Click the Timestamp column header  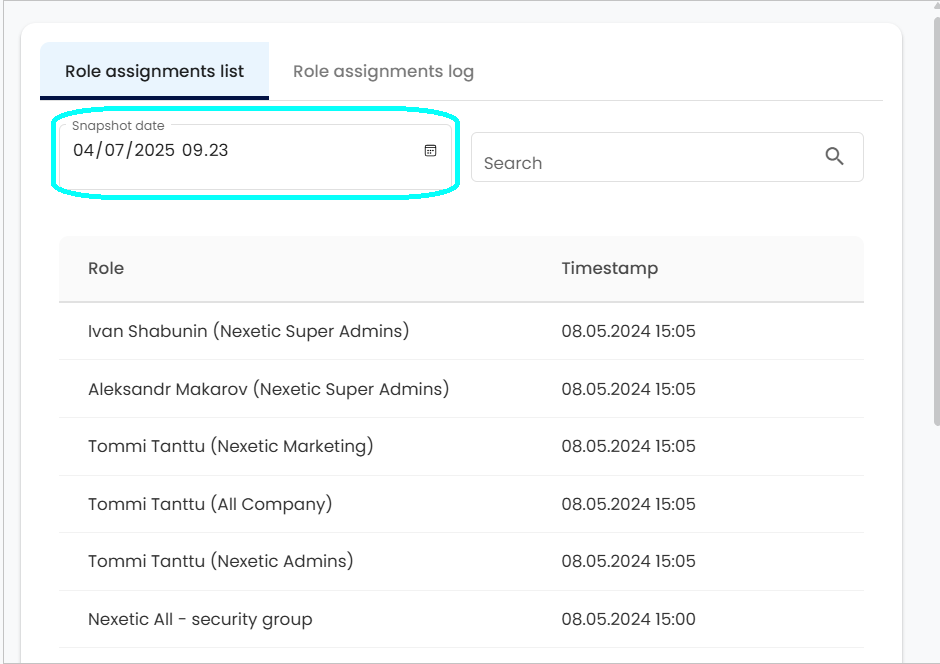tap(610, 268)
